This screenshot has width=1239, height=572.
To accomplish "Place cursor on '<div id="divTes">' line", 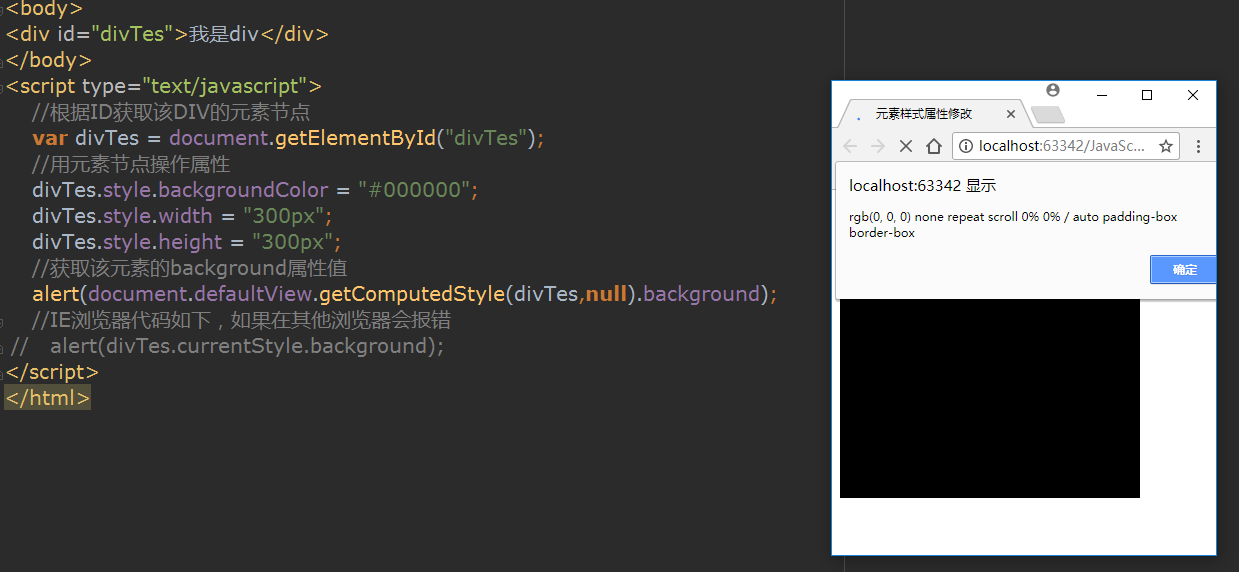I will (167, 34).
